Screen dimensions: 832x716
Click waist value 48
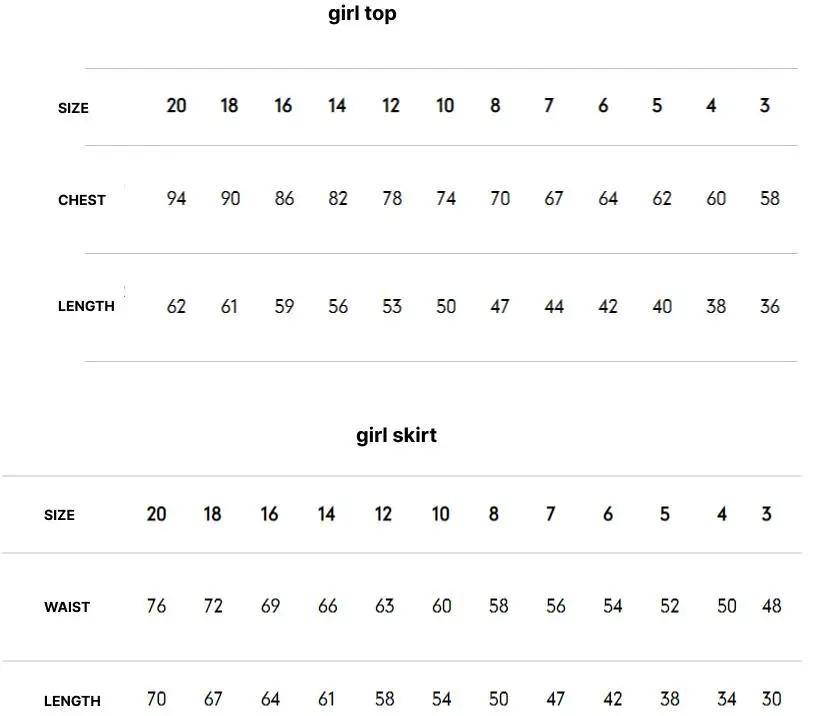click(772, 606)
